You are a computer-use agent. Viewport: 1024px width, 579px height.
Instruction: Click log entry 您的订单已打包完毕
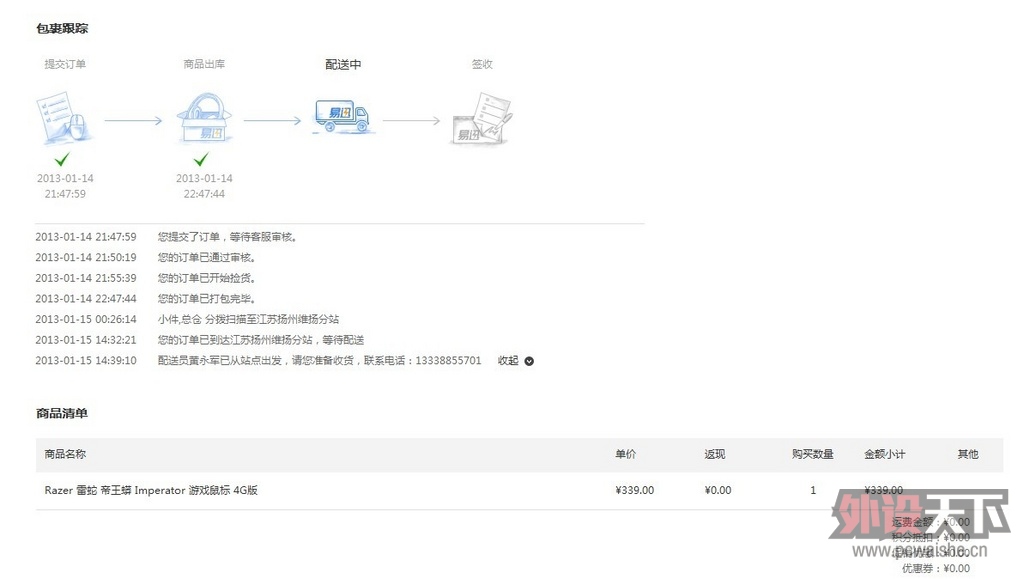(207, 298)
